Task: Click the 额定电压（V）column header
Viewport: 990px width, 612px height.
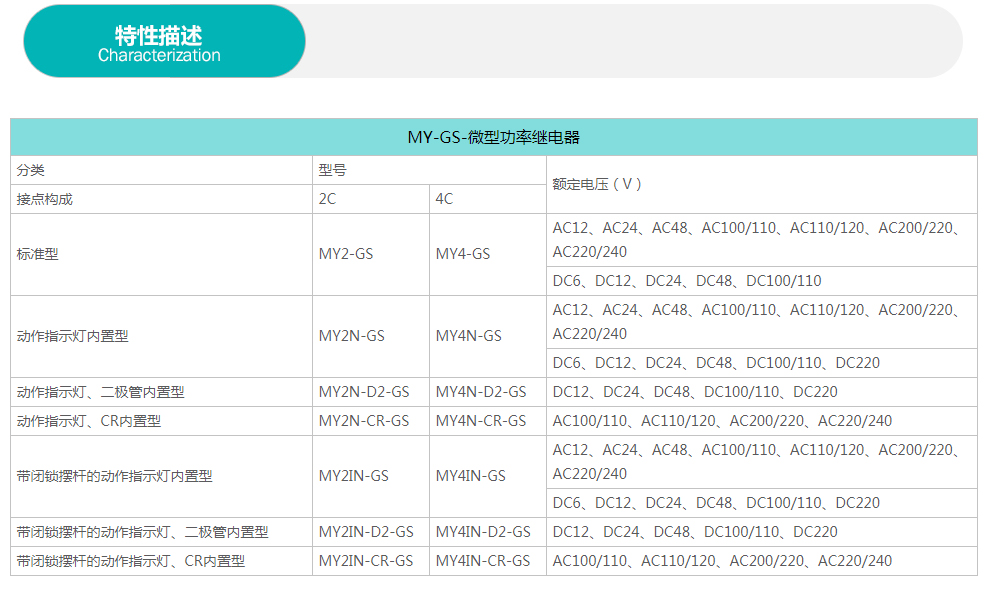Action: [597, 184]
